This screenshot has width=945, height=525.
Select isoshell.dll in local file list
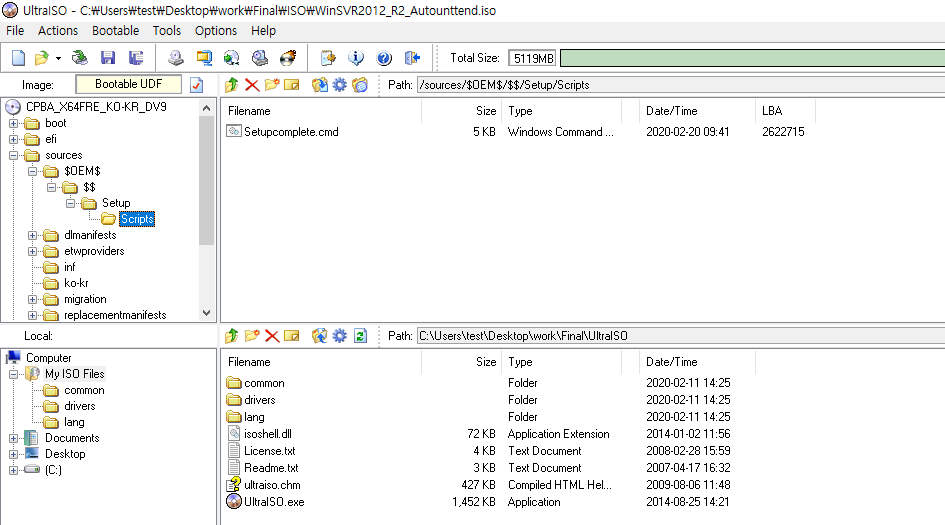(268, 434)
